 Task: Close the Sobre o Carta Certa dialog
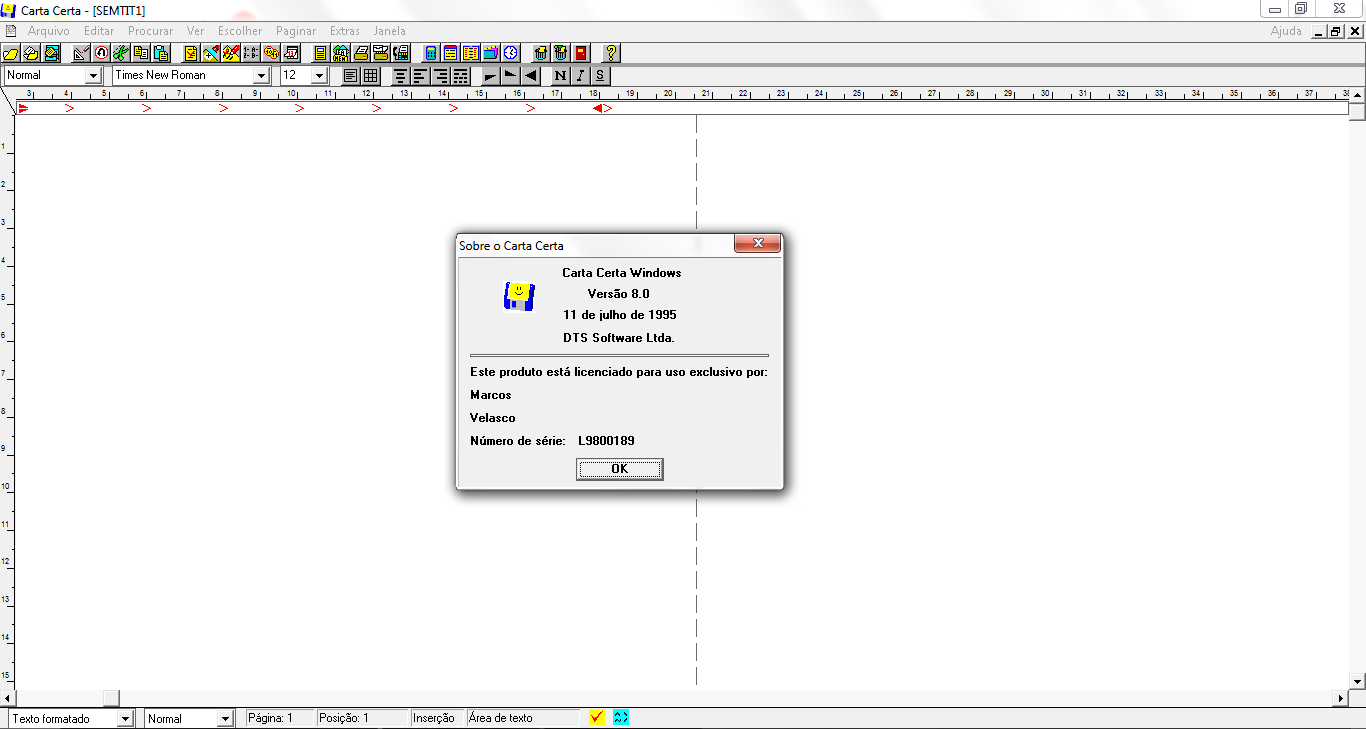(757, 244)
